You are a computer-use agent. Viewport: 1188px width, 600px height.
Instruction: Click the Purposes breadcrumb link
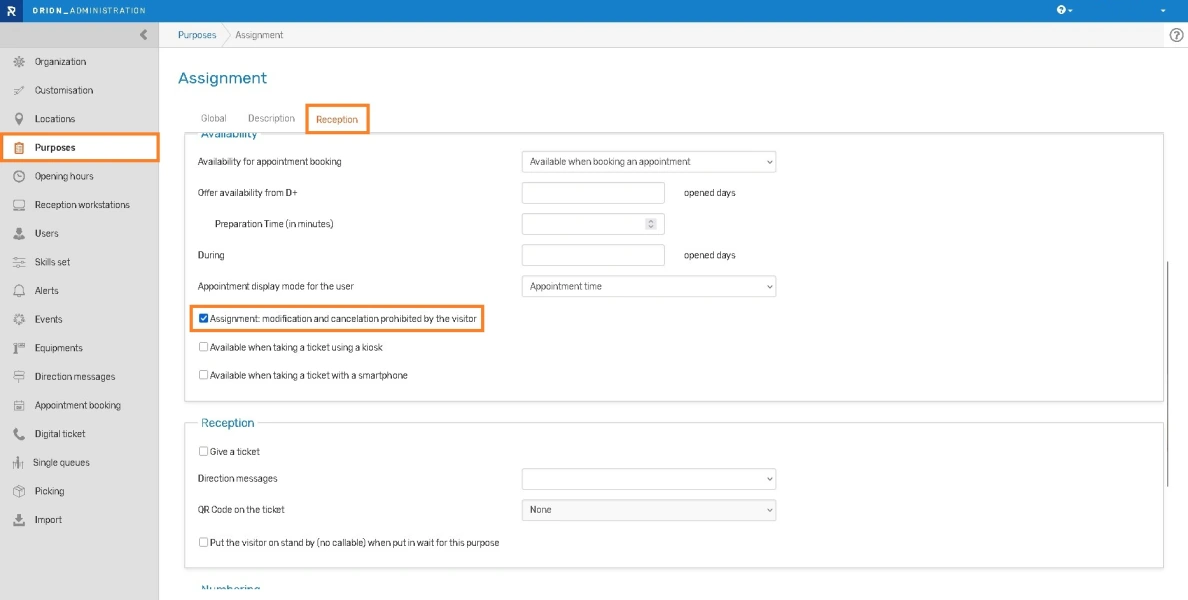coord(197,35)
